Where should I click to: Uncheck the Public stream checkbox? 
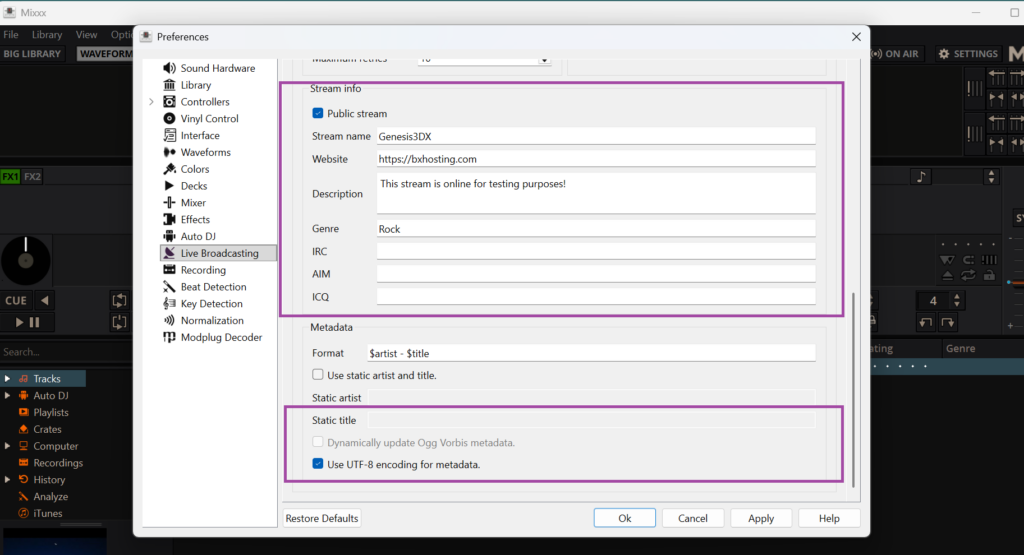point(318,114)
